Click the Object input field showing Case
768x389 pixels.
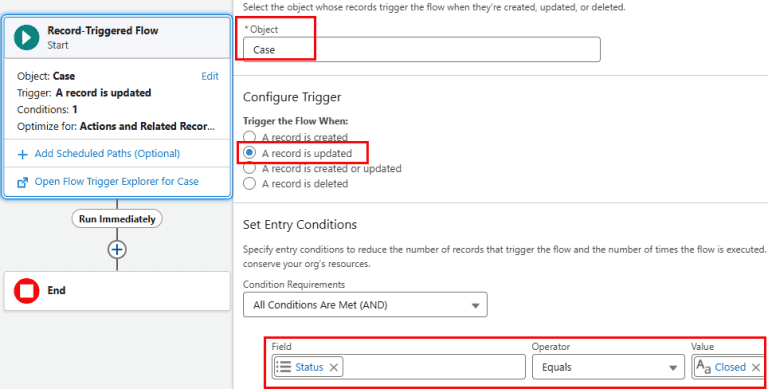[422, 49]
